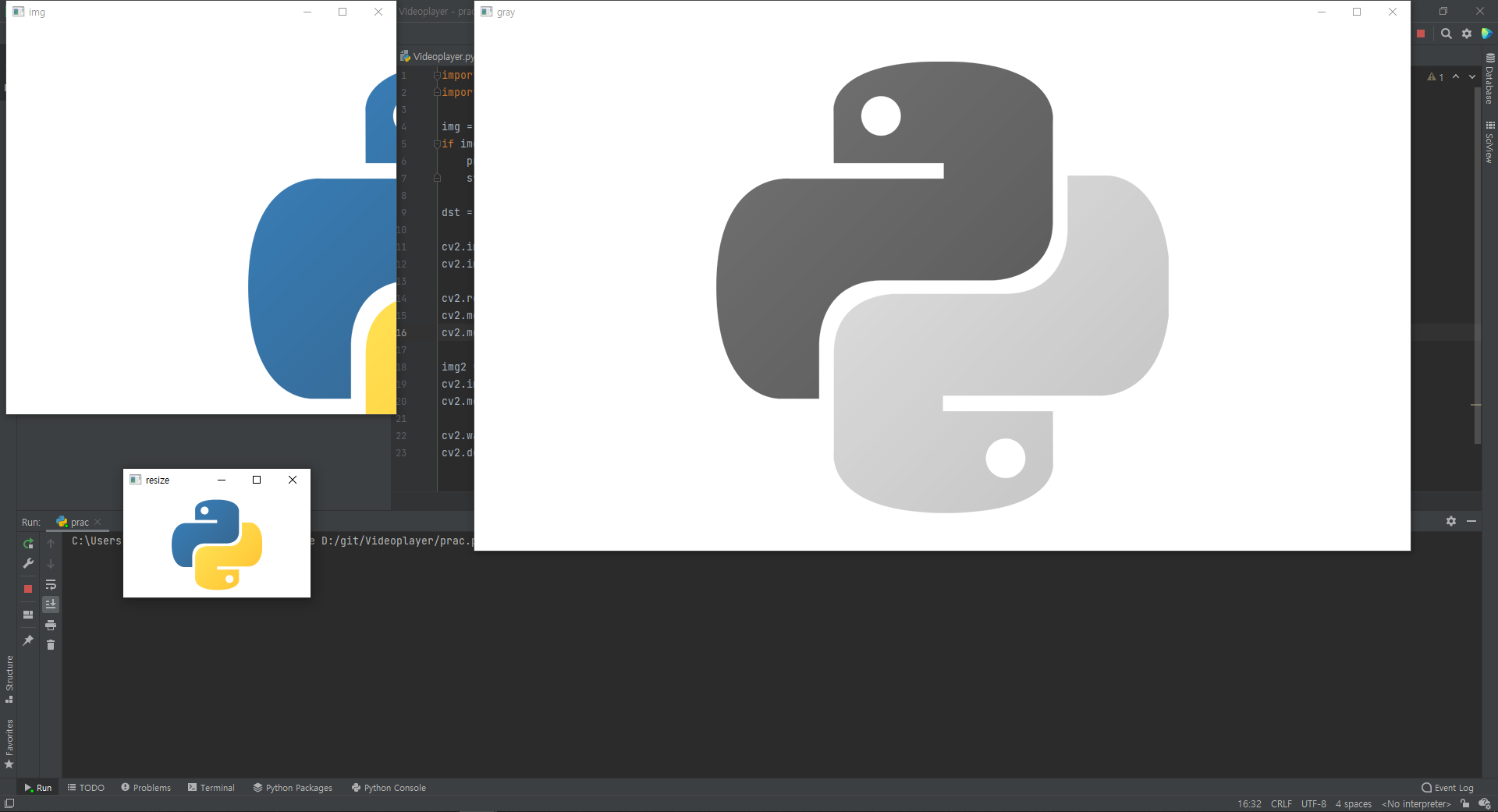Viewport: 1498px width, 812px height.
Task: Maximize the gray window
Action: [1357, 12]
